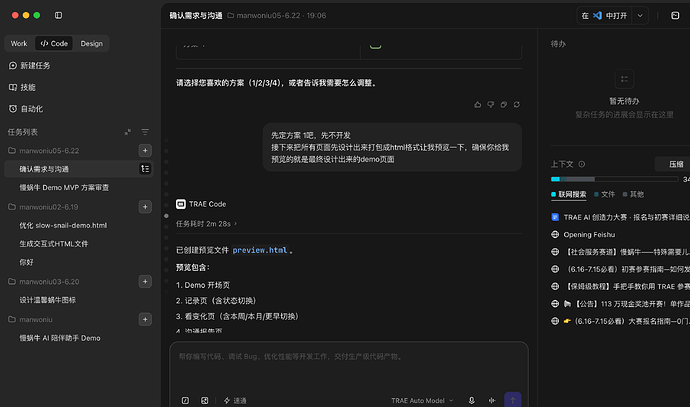Viewport: 690px width, 407px height.
Task: Switch to the Code mode tab
Action: point(54,44)
